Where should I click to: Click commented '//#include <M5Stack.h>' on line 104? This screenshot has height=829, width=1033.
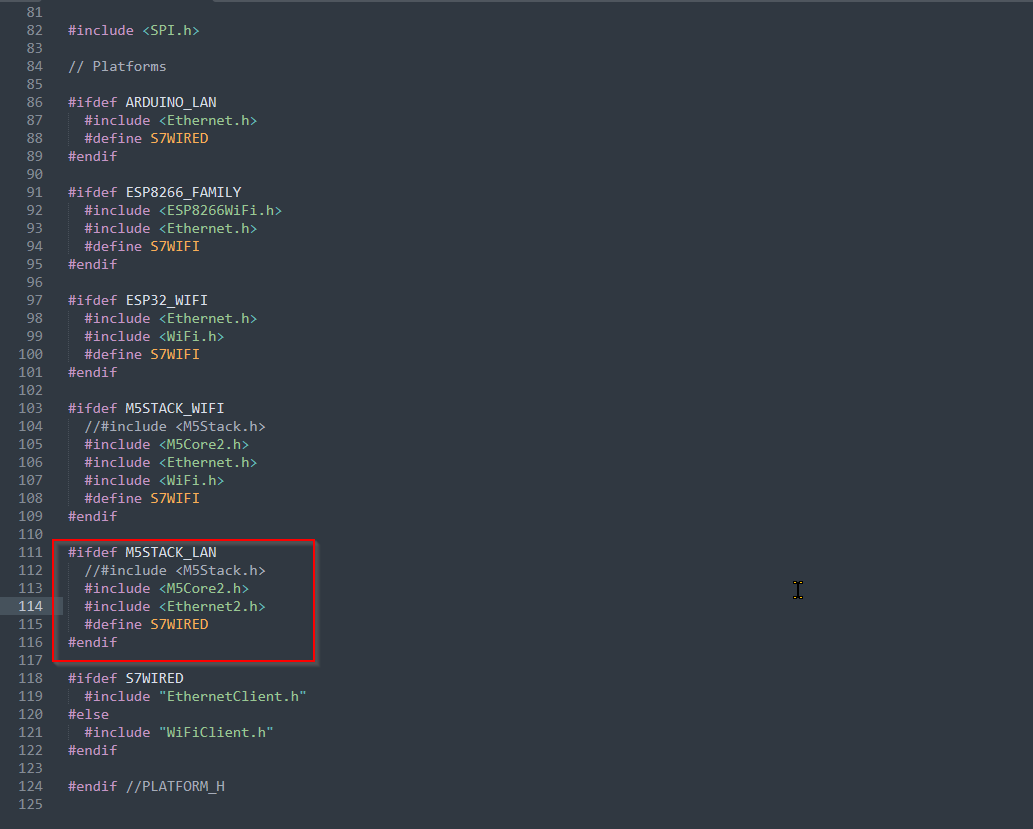point(175,426)
